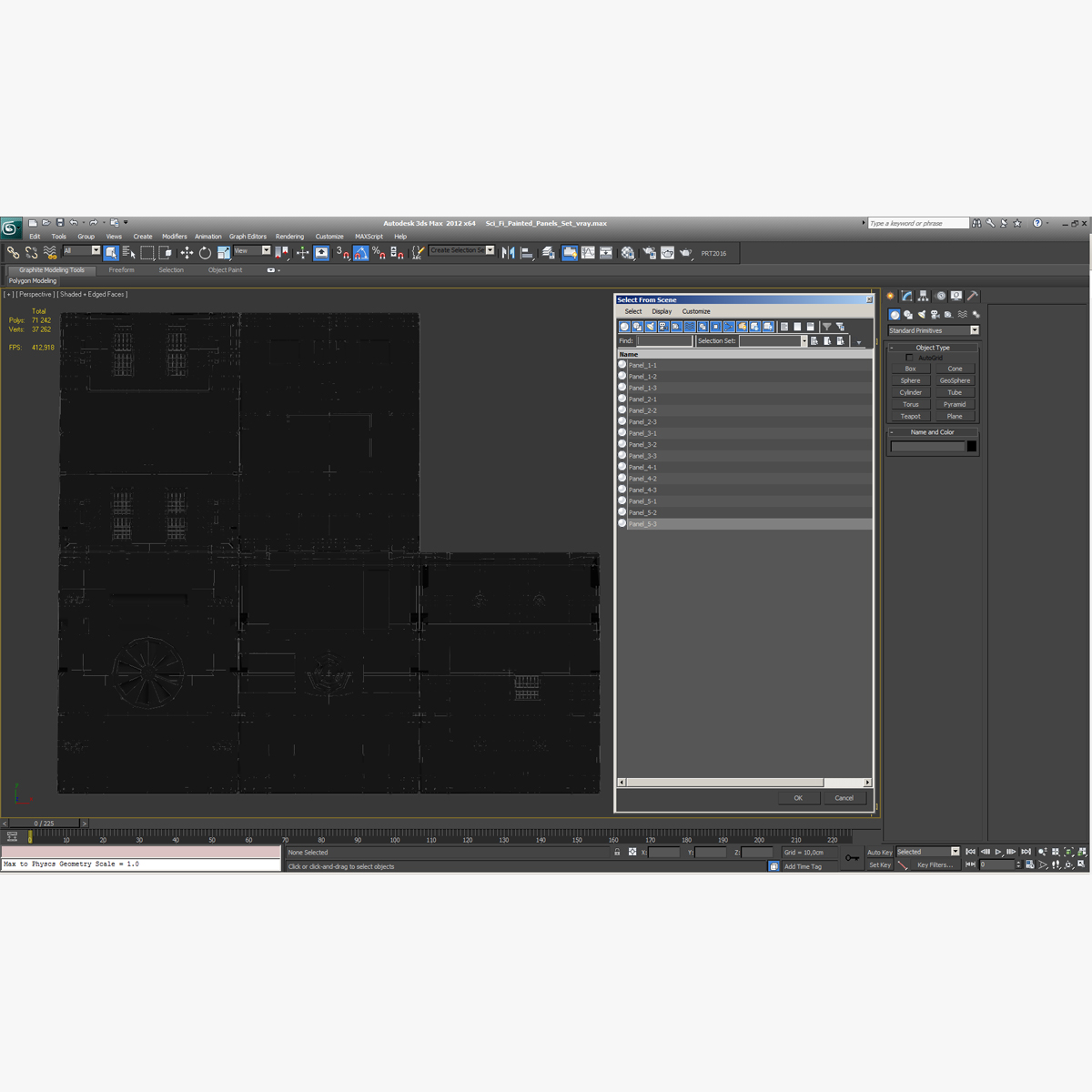Click the Render teapot icon
This screenshot has height=1092, width=1092.
[685, 253]
